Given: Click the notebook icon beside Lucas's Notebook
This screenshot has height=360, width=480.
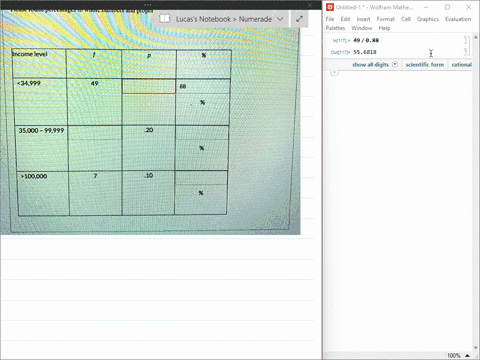Looking at the screenshot, I should click(x=165, y=19).
